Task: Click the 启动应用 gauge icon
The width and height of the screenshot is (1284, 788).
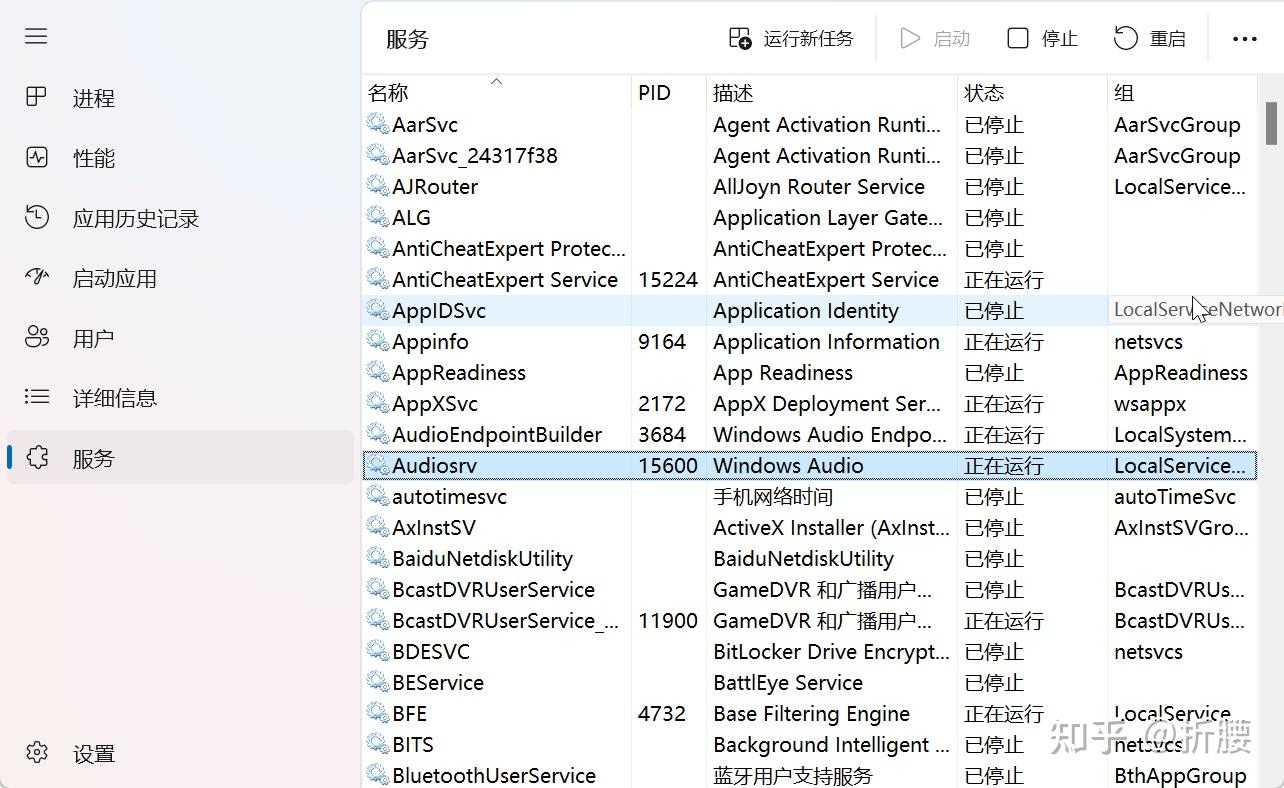Action: 36,277
